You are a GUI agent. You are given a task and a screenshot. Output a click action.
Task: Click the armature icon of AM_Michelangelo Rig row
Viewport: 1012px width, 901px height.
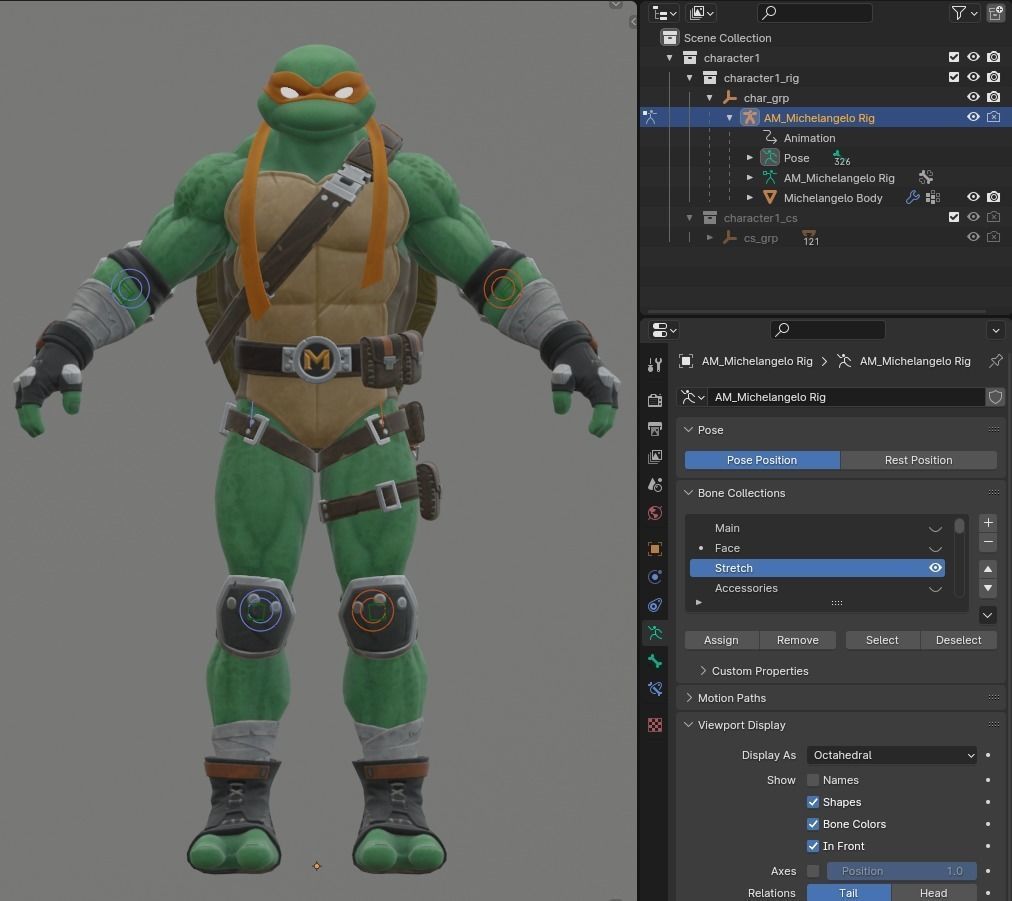[749, 117]
